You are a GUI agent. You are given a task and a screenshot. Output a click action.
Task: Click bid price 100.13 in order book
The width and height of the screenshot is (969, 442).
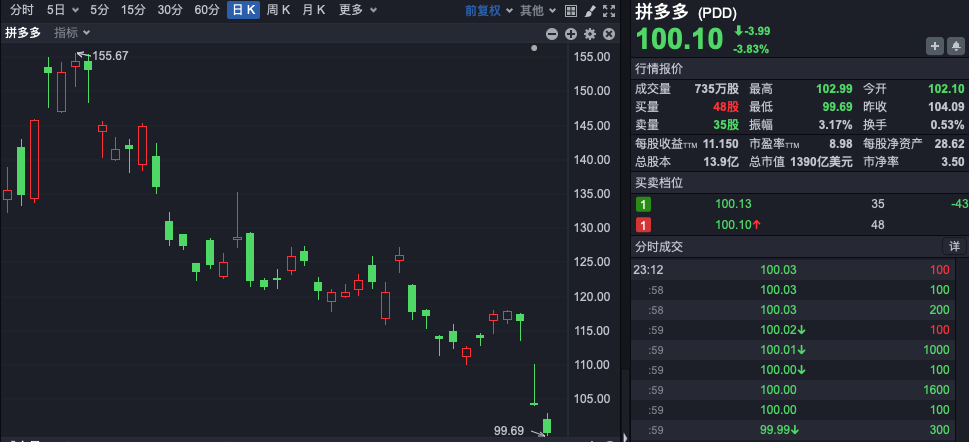(x=733, y=204)
